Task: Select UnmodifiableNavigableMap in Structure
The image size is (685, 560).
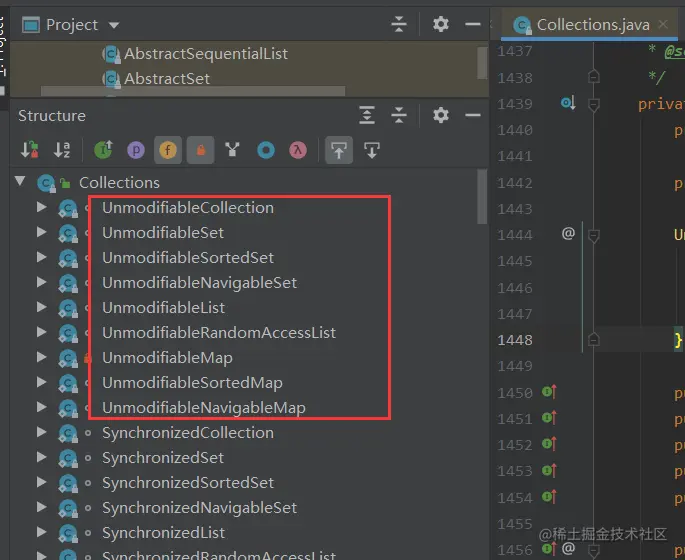Action: click(x=204, y=408)
